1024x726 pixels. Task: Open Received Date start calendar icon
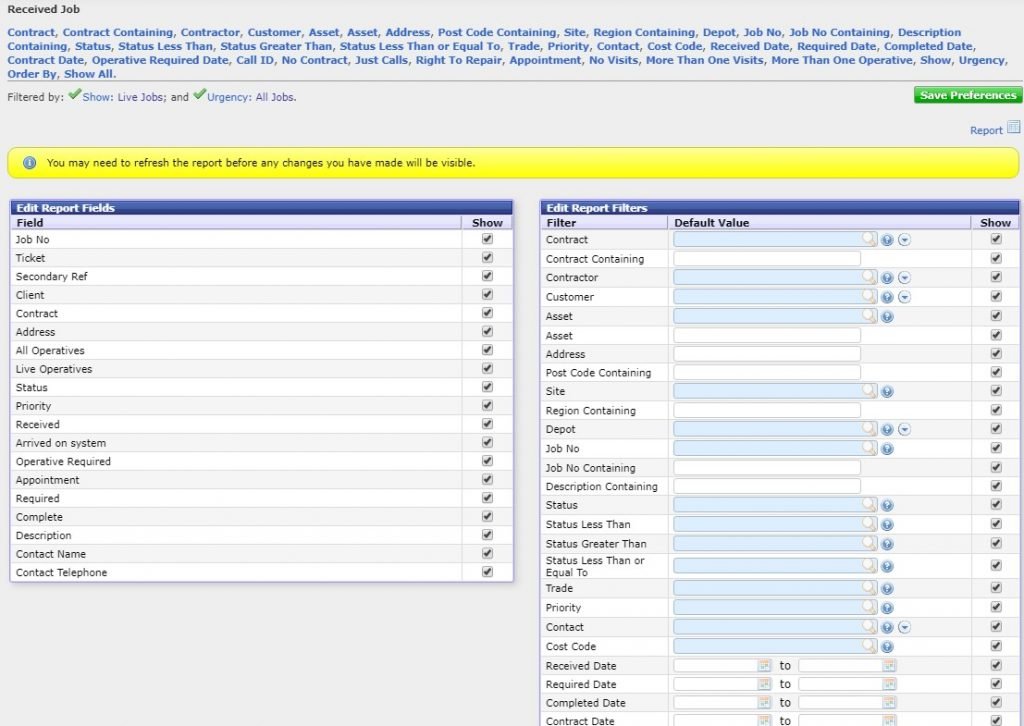tap(764, 665)
